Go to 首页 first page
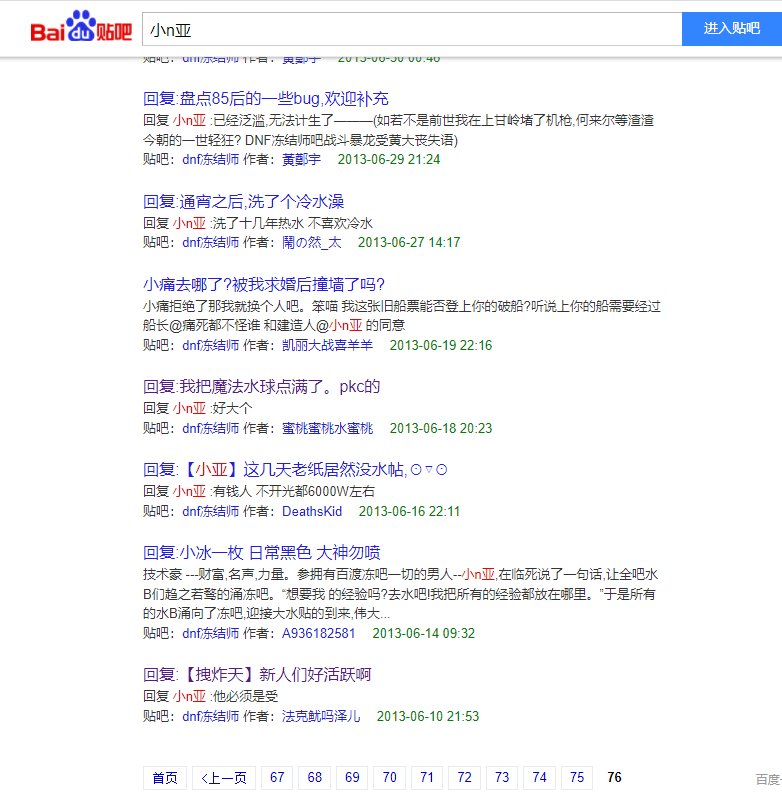This screenshot has height=806, width=782. [x=165, y=778]
